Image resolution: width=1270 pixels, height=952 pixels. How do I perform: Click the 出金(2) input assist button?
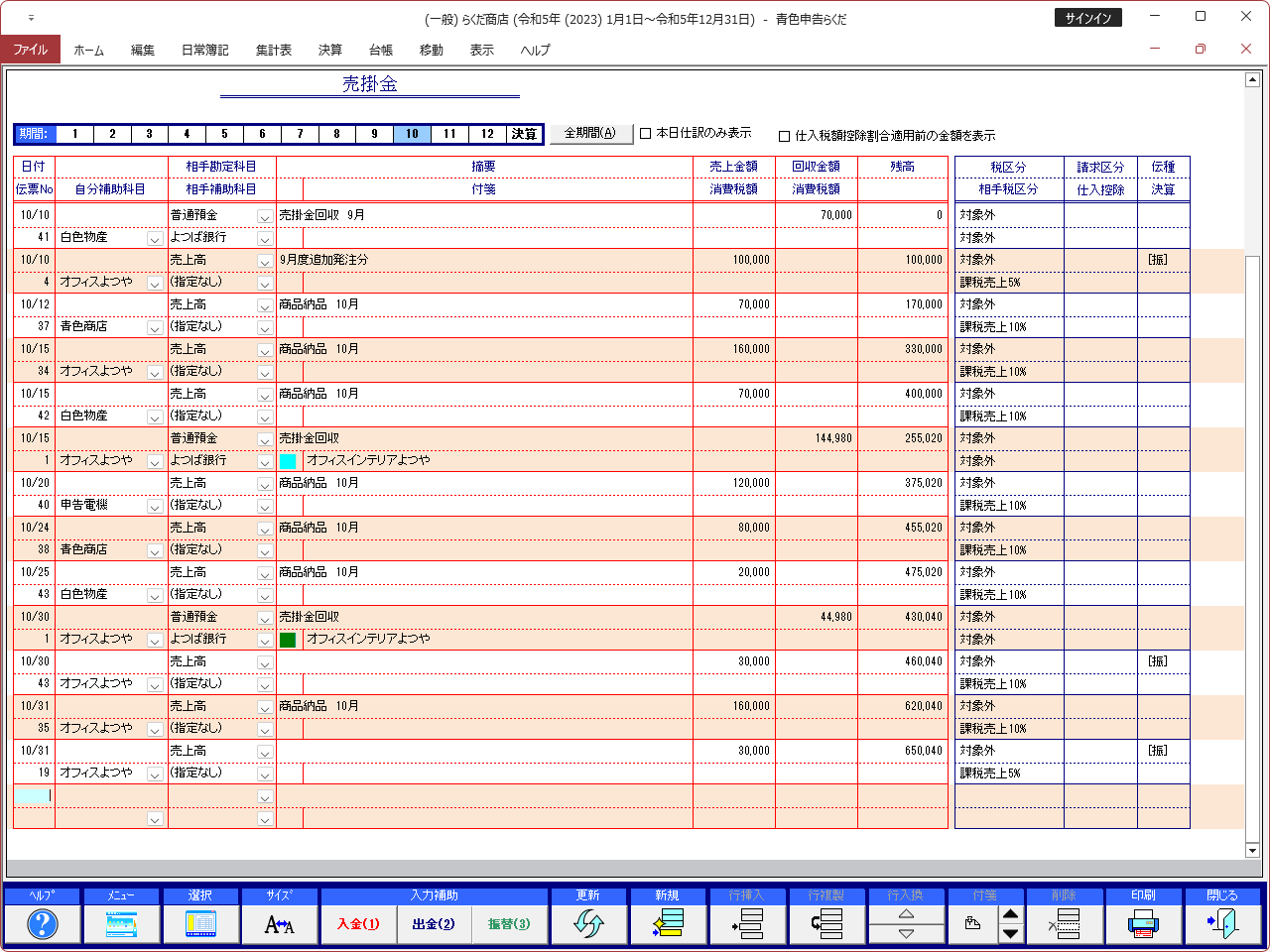click(x=434, y=924)
